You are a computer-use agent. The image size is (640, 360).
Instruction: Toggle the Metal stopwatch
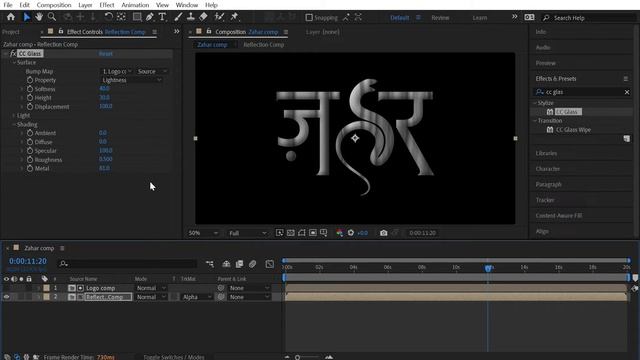click(30, 169)
